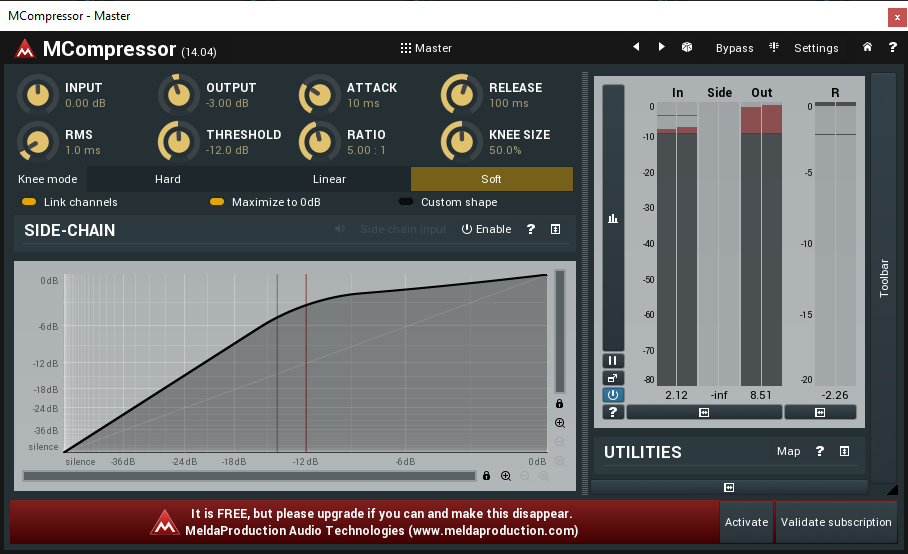Toggle Link channels option
Screen dimensions: 908x554
(x=29, y=202)
